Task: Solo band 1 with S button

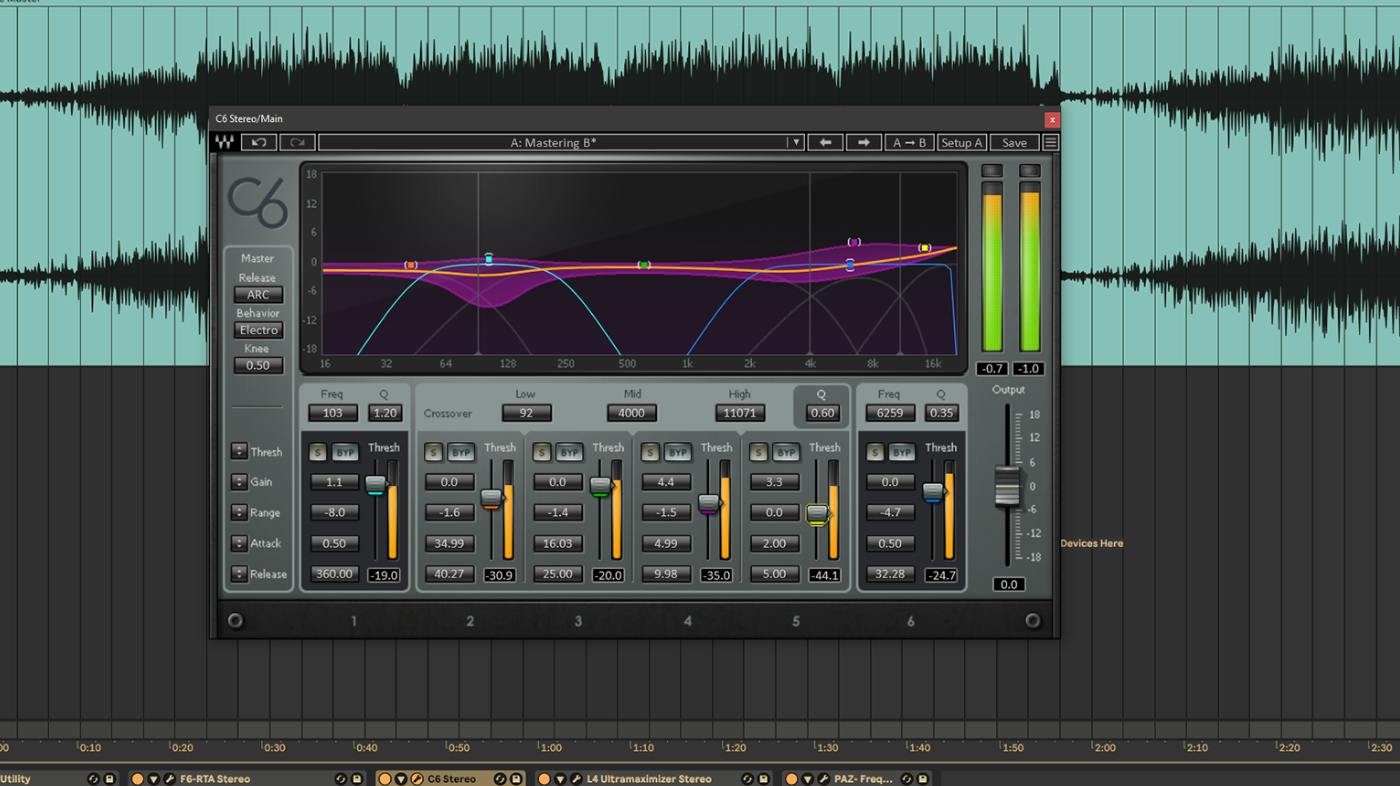Action: (317, 452)
